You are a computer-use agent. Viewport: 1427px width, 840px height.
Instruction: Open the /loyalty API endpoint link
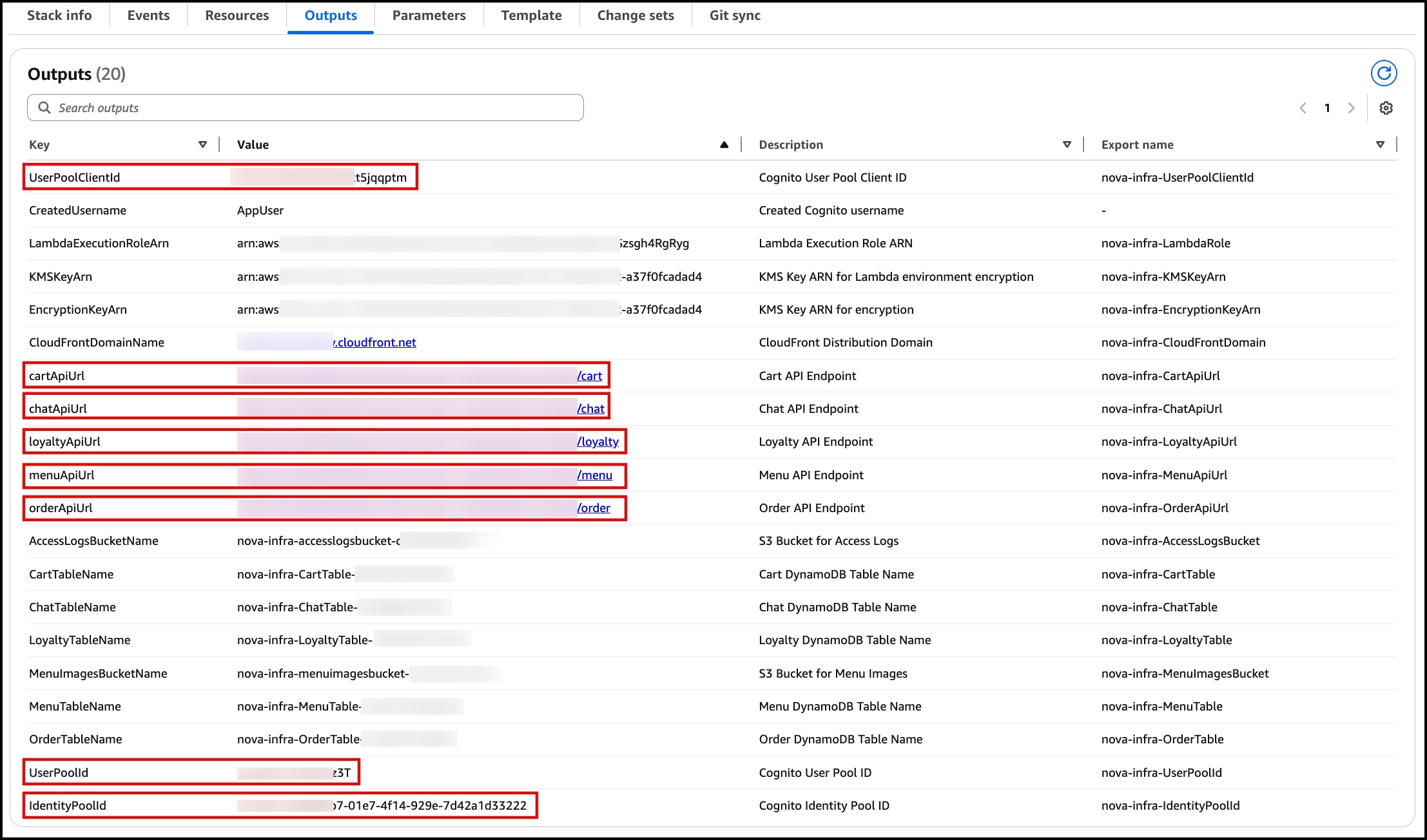point(597,442)
